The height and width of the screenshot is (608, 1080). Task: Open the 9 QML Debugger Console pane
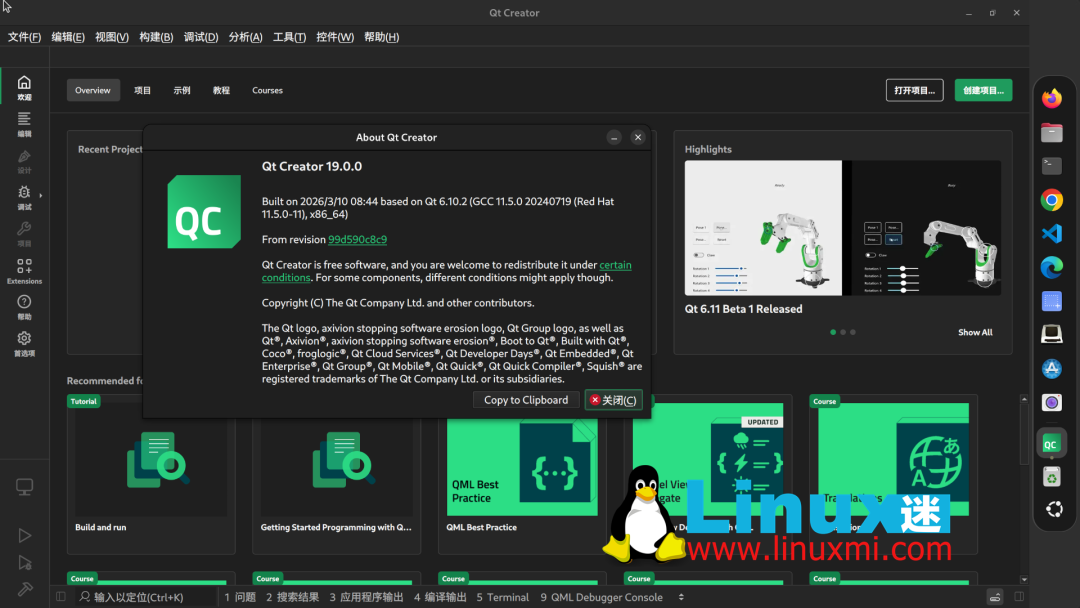(x=601, y=597)
